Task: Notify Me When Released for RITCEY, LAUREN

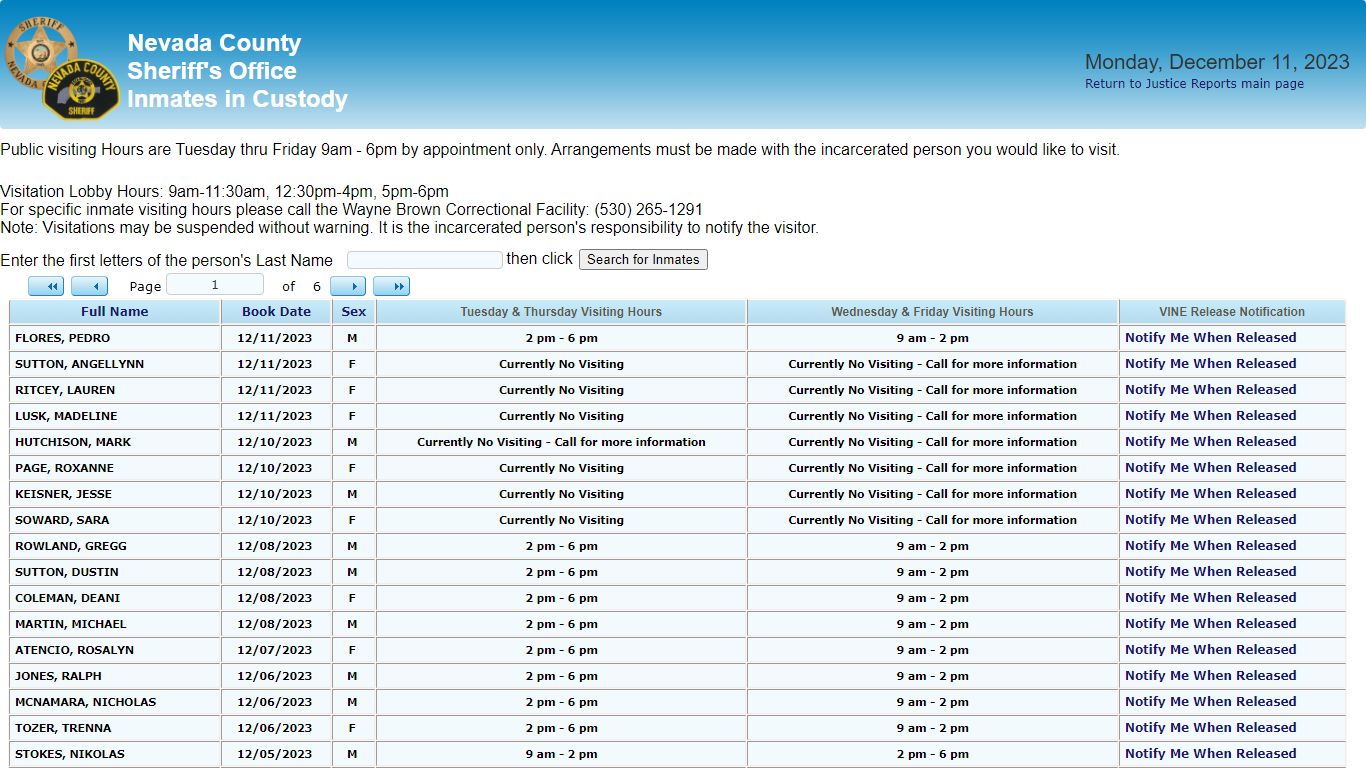Action: pos(1210,390)
